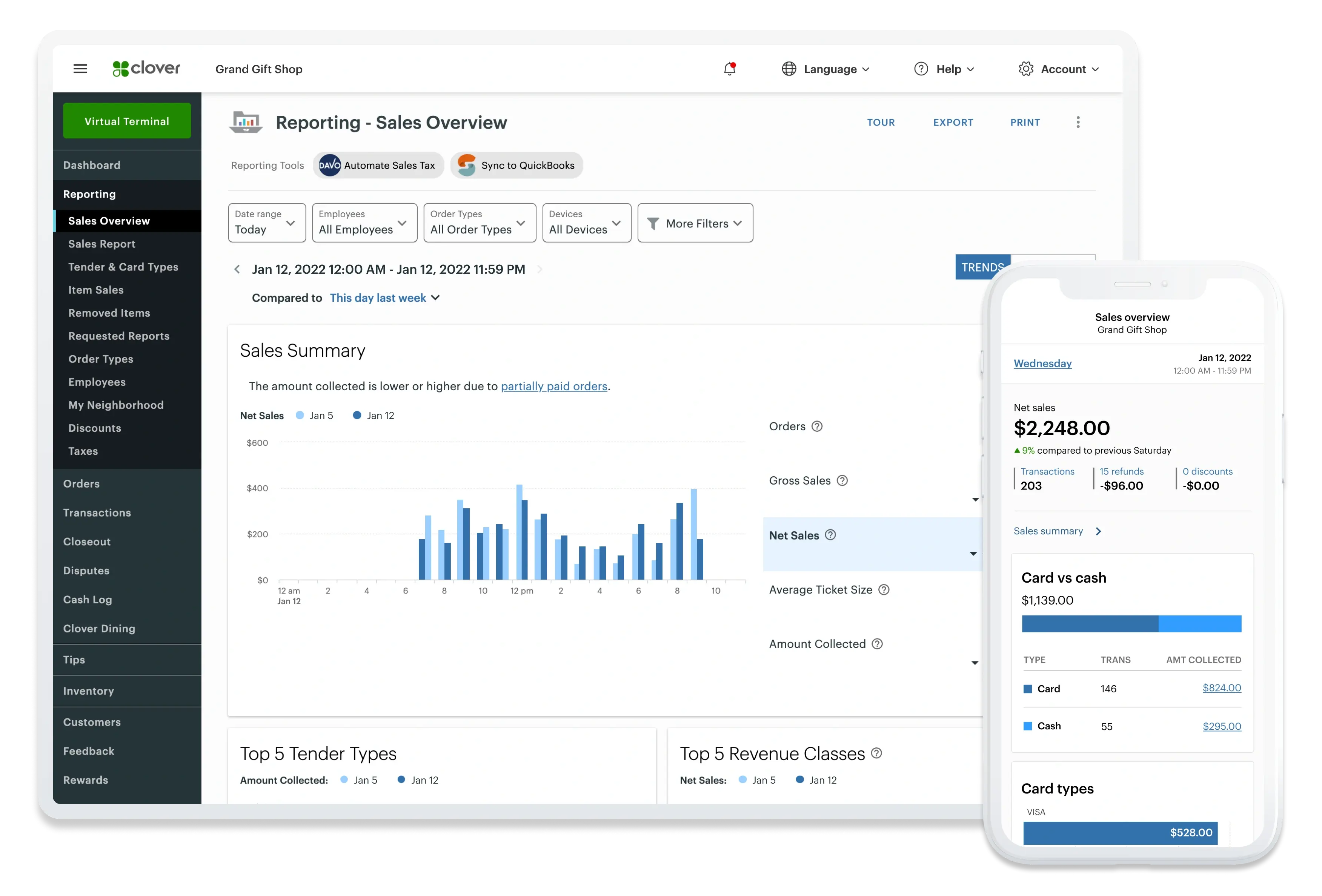Click the Sync to QuickBooks tool

pyautogui.click(x=516, y=165)
